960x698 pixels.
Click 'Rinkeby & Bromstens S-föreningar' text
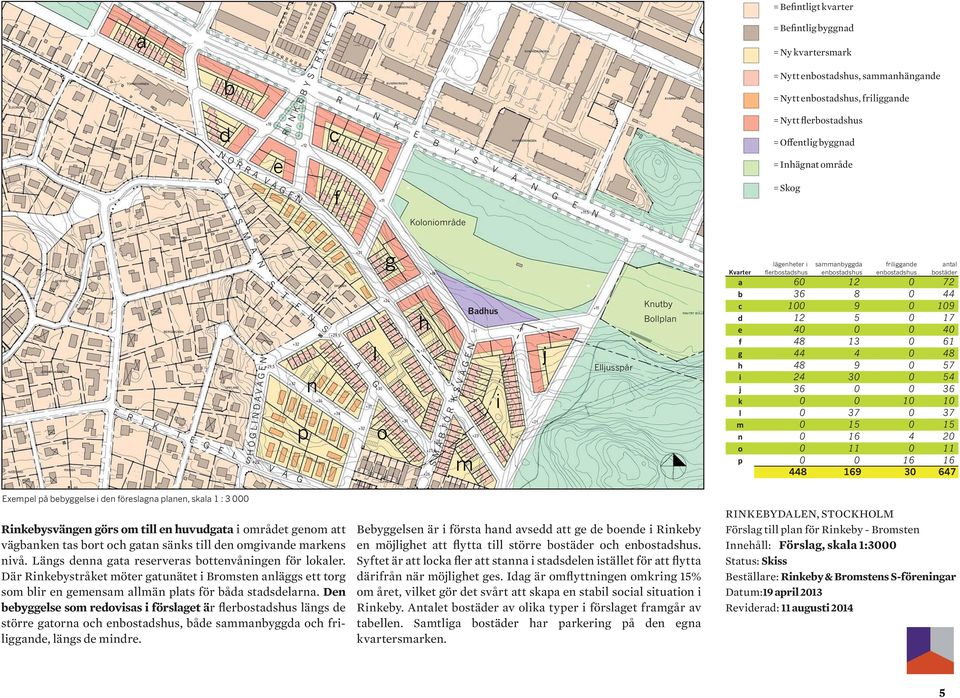click(868, 577)
